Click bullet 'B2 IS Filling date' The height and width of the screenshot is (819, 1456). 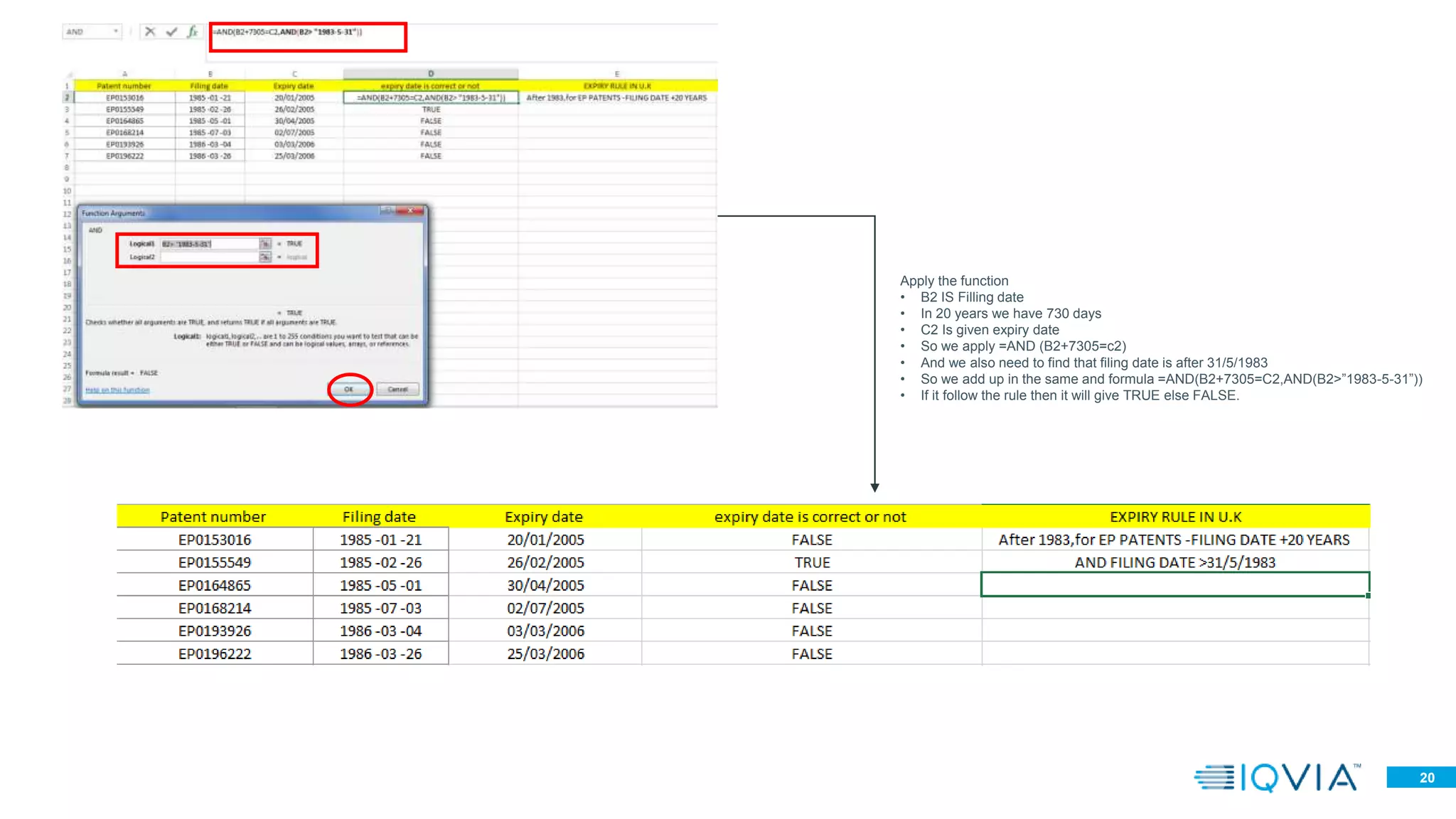click(x=972, y=297)
